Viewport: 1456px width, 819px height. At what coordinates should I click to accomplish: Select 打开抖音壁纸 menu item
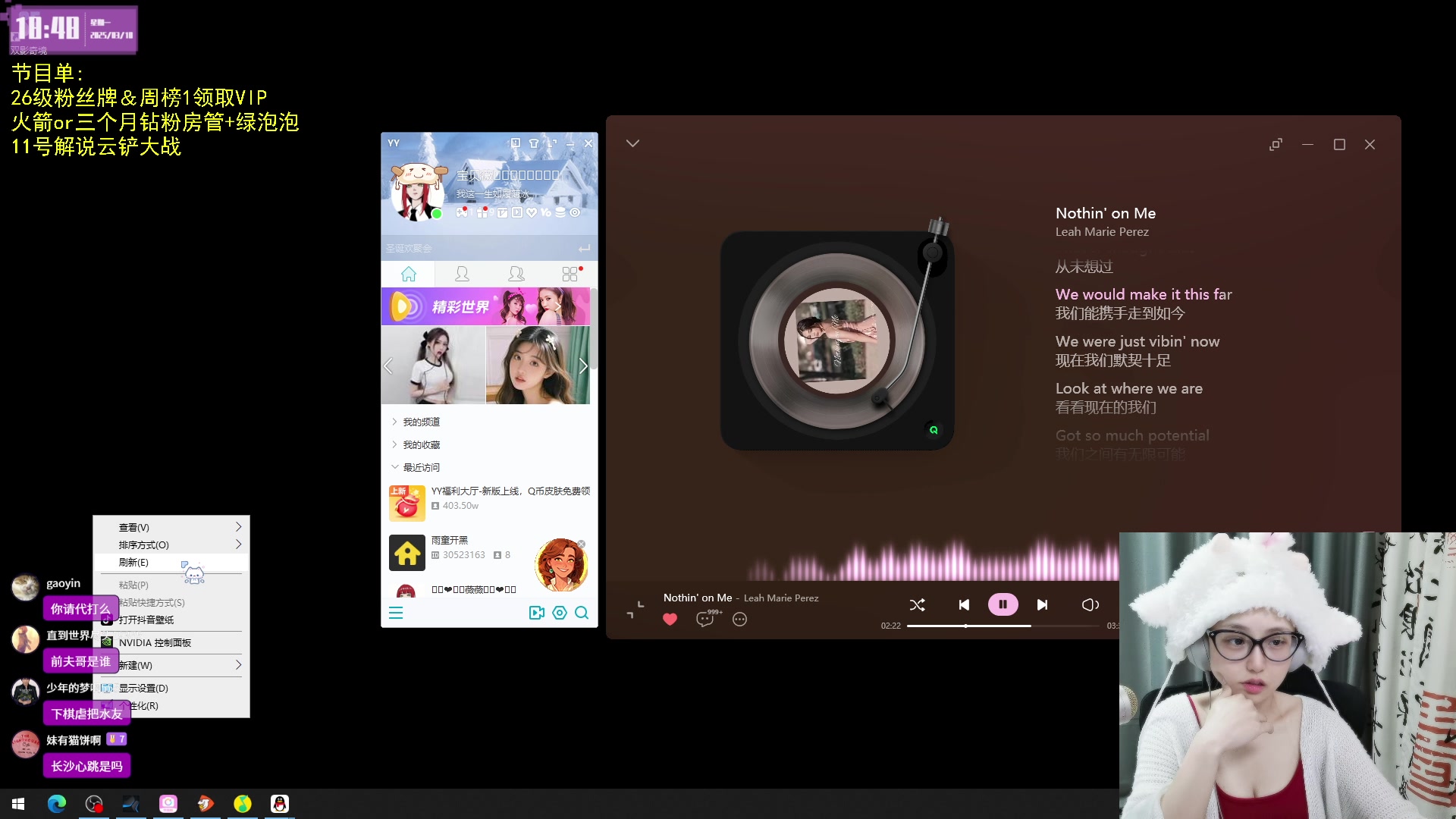click(x=171, y=620)
